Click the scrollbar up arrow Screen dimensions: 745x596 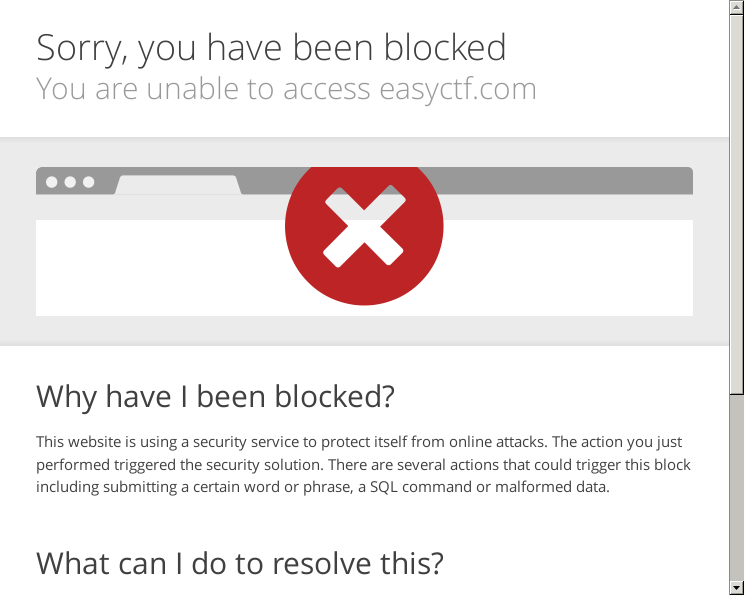tap(736, 7)
